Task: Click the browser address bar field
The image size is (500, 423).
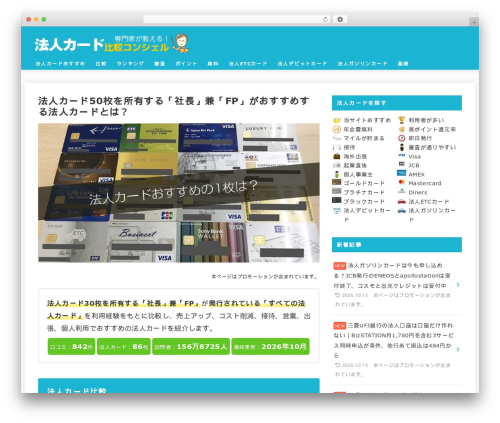Action: click(237, 20)
